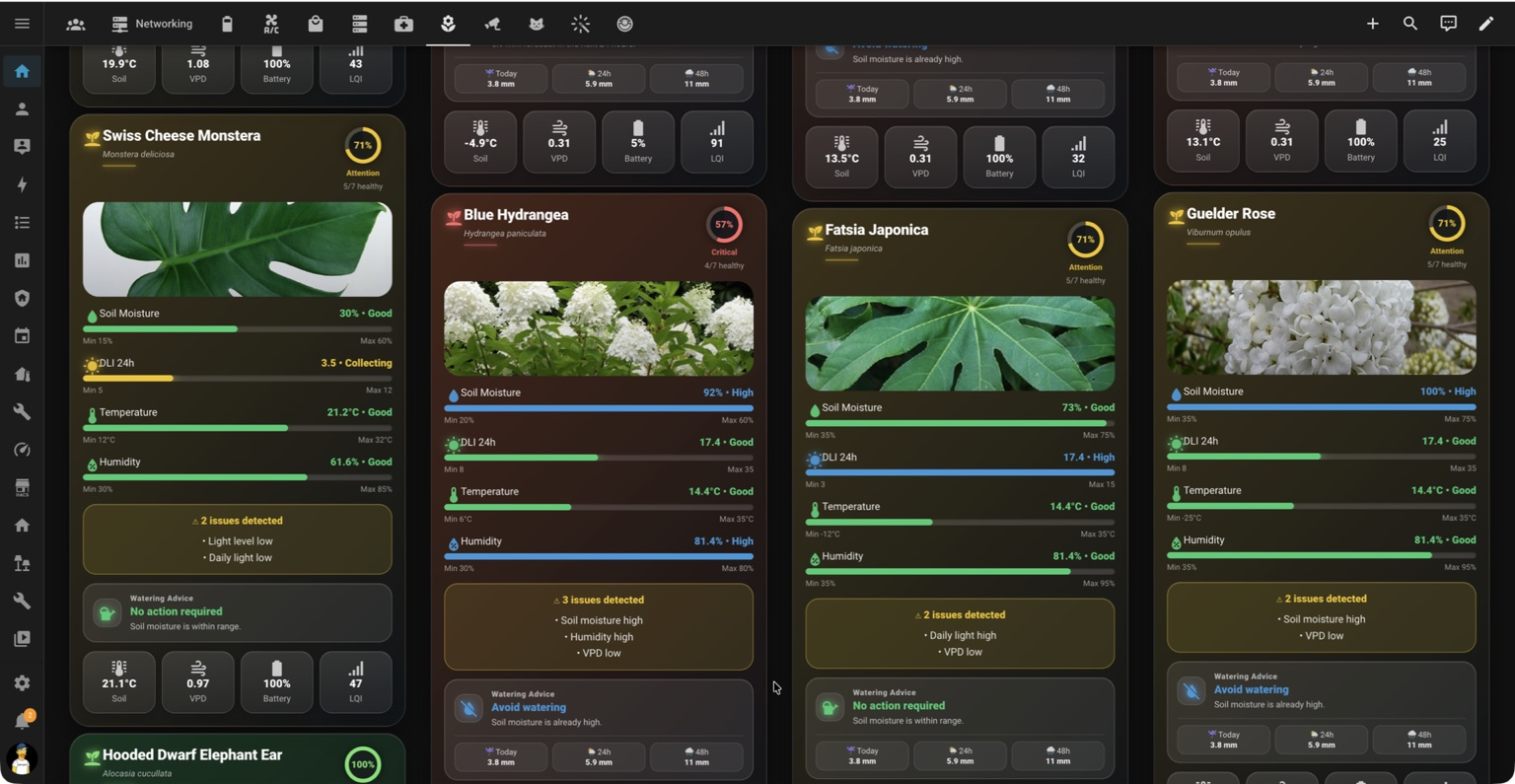Click Guelder Rose DLI 24h bar

click(x=1322, y=457)
